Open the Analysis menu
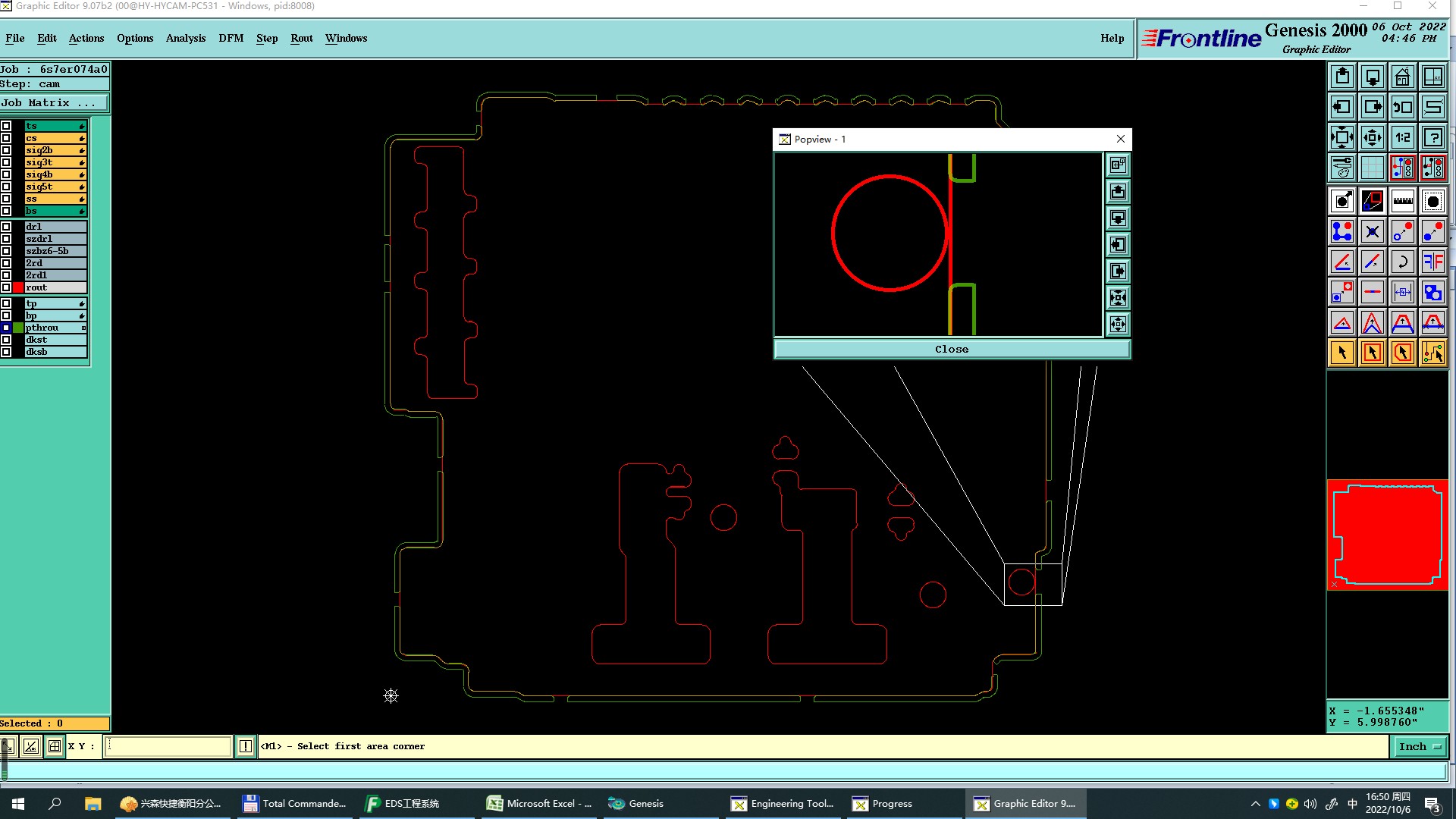Screen dimensions: 1456x819 185,38
